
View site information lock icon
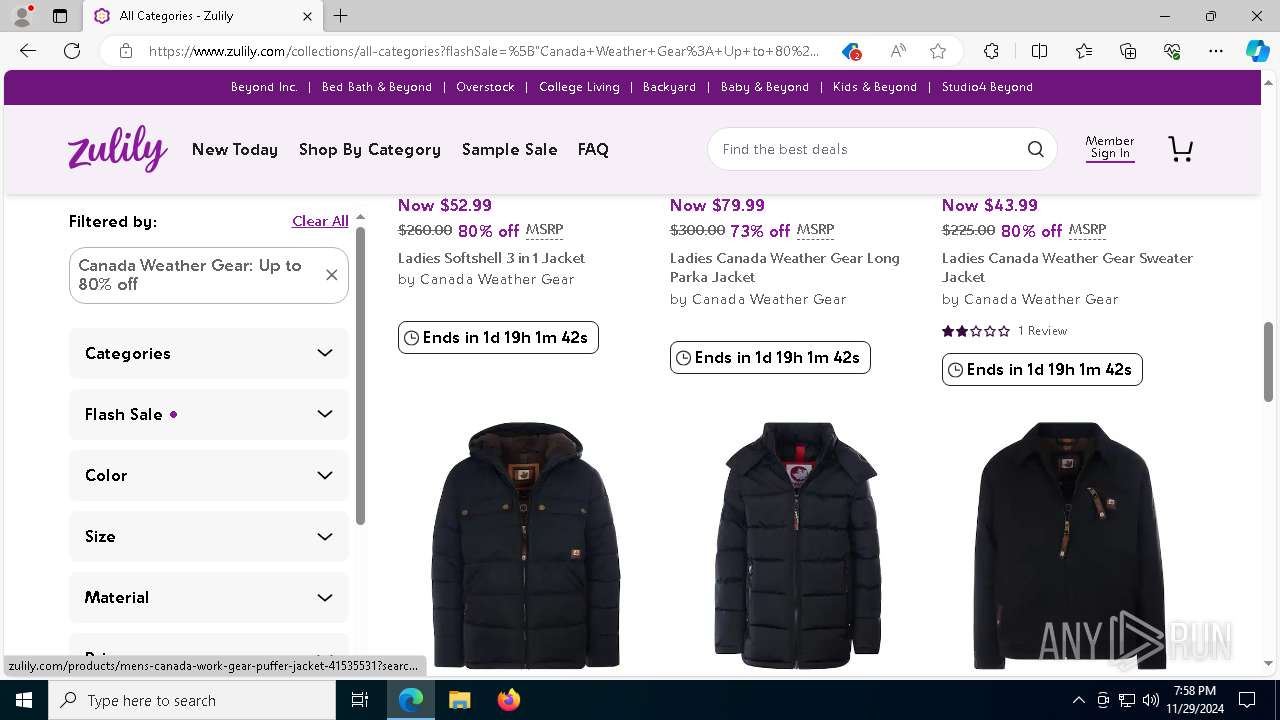(x=126, y=51)
